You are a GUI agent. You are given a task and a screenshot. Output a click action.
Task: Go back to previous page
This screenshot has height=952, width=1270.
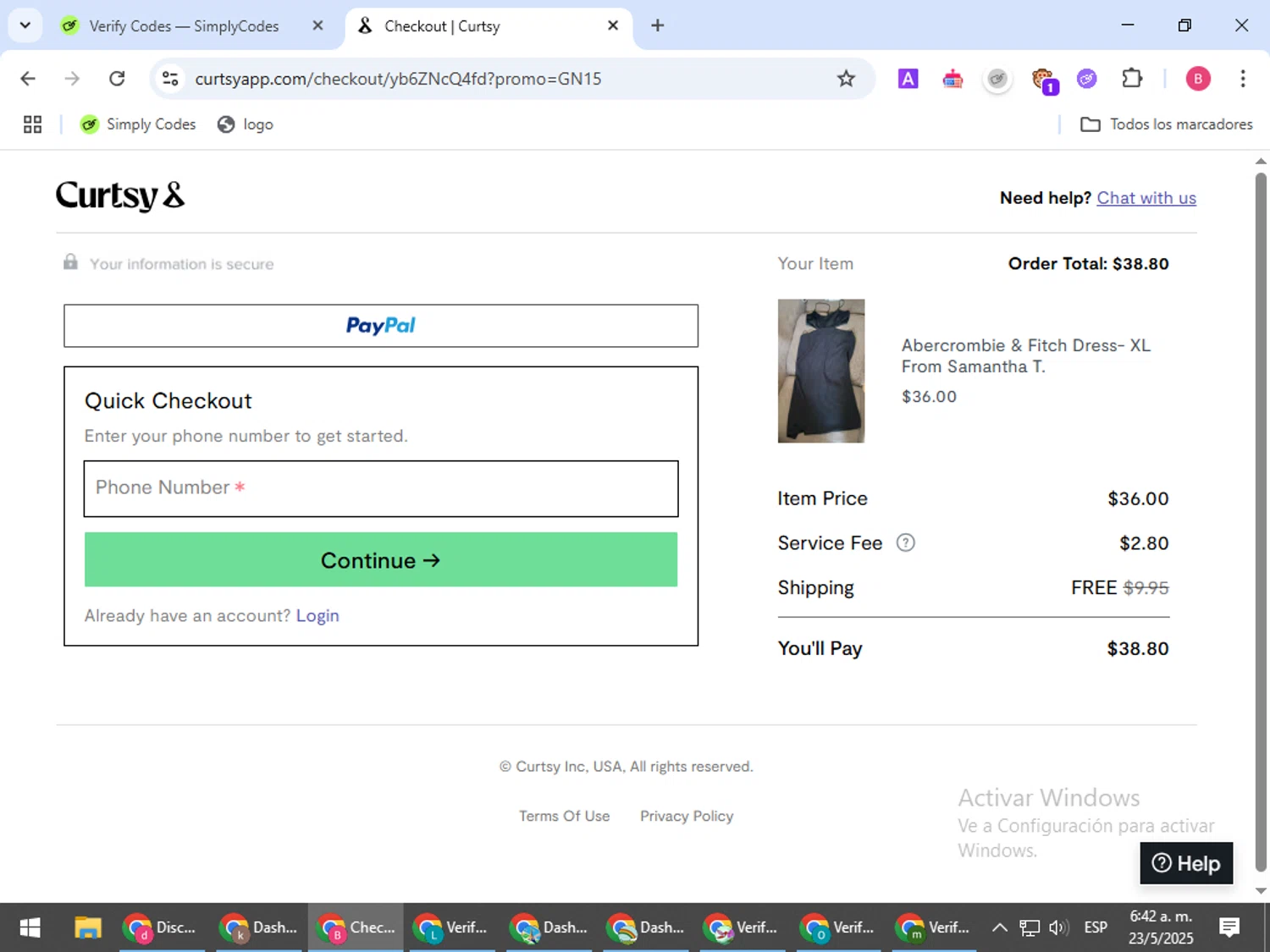click(28, 79)
